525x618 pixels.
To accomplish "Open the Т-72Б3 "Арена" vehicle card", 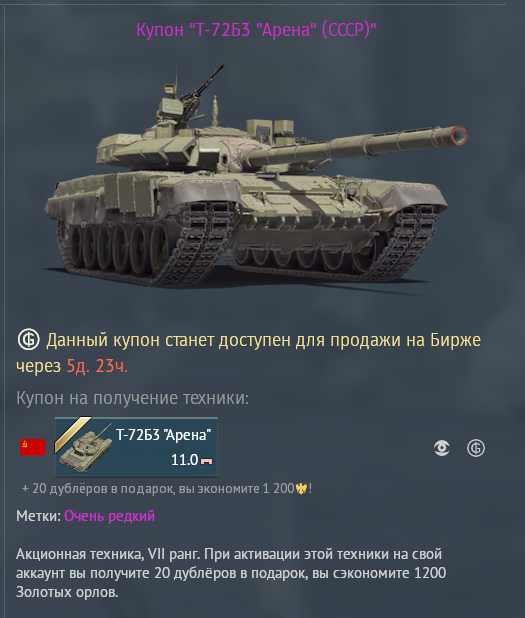I will 136,447.
